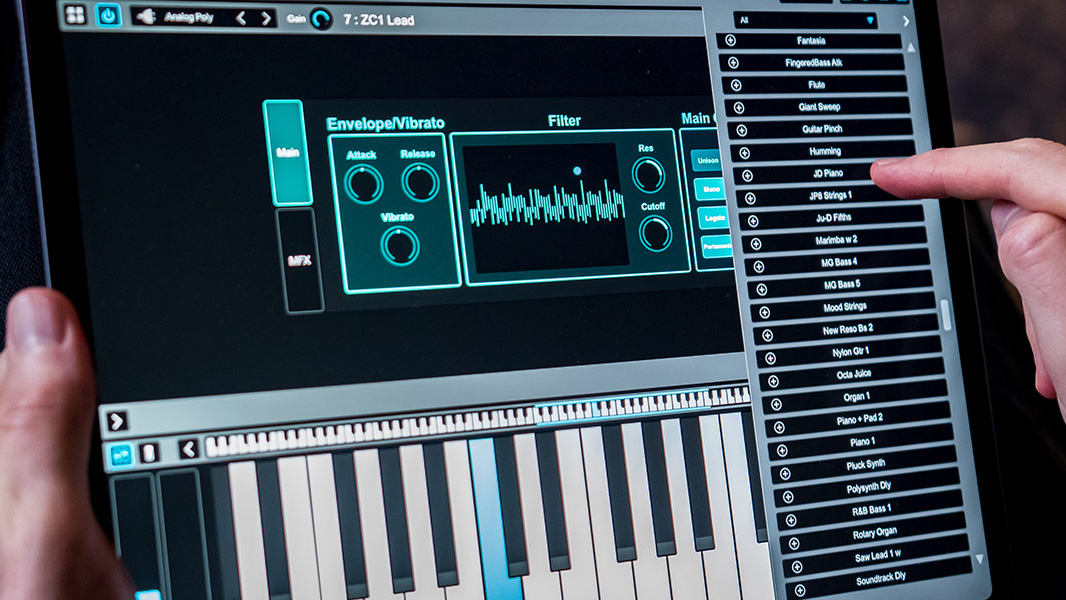Shift keyboard range with left chevron

pyautogui.click(x=188, y=448)
